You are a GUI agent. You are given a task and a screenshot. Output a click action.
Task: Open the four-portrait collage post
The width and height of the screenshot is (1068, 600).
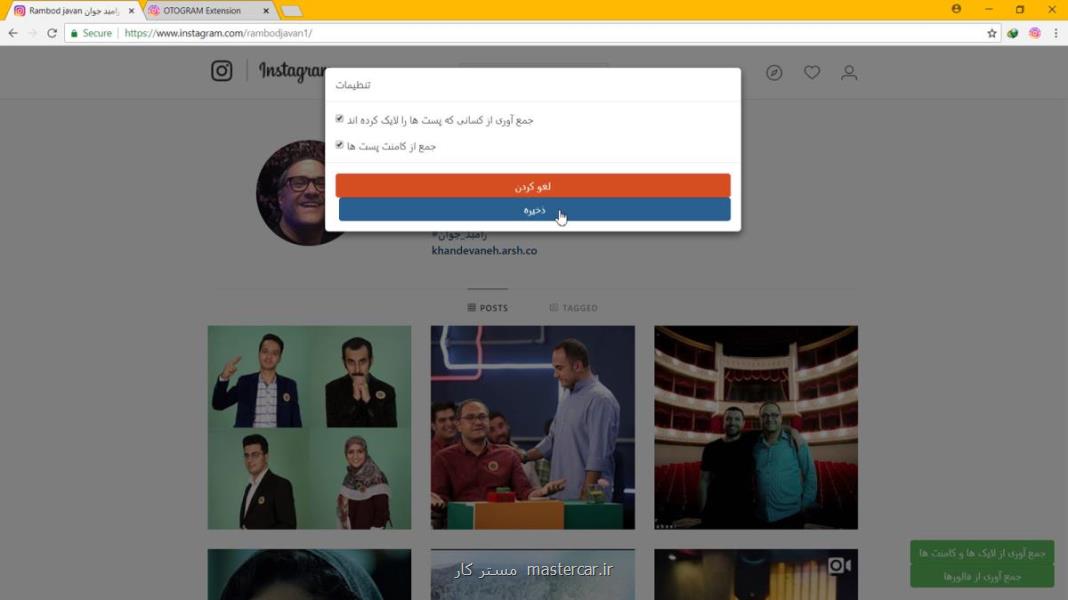click(309, 427)
